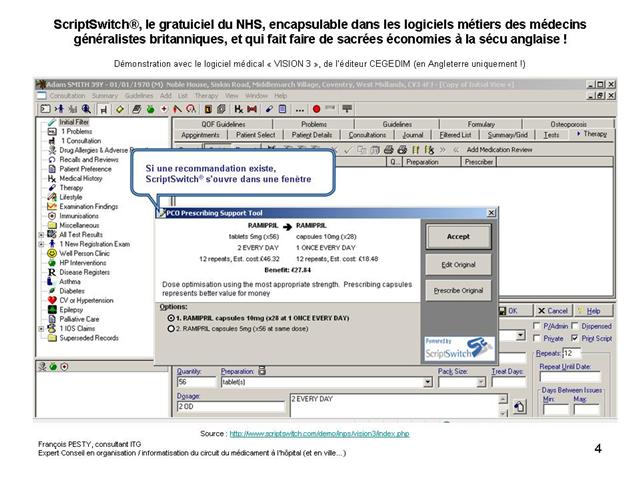Click the magnifier search icon in toolbar

point(86,109)
